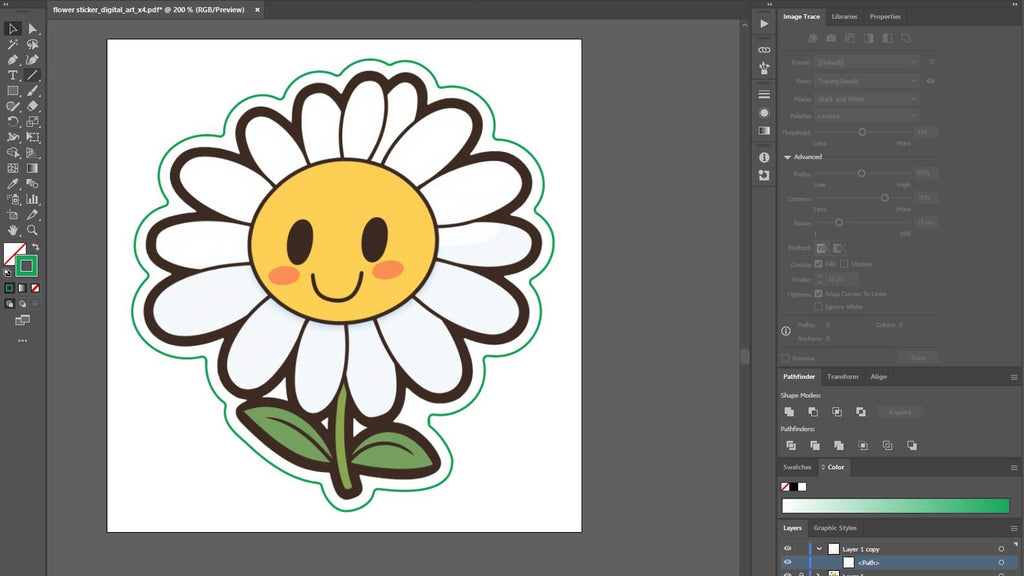Click the Divide pathfinder icon
This screenshot has height=576, width=1024.
click(x=791, y=445)
